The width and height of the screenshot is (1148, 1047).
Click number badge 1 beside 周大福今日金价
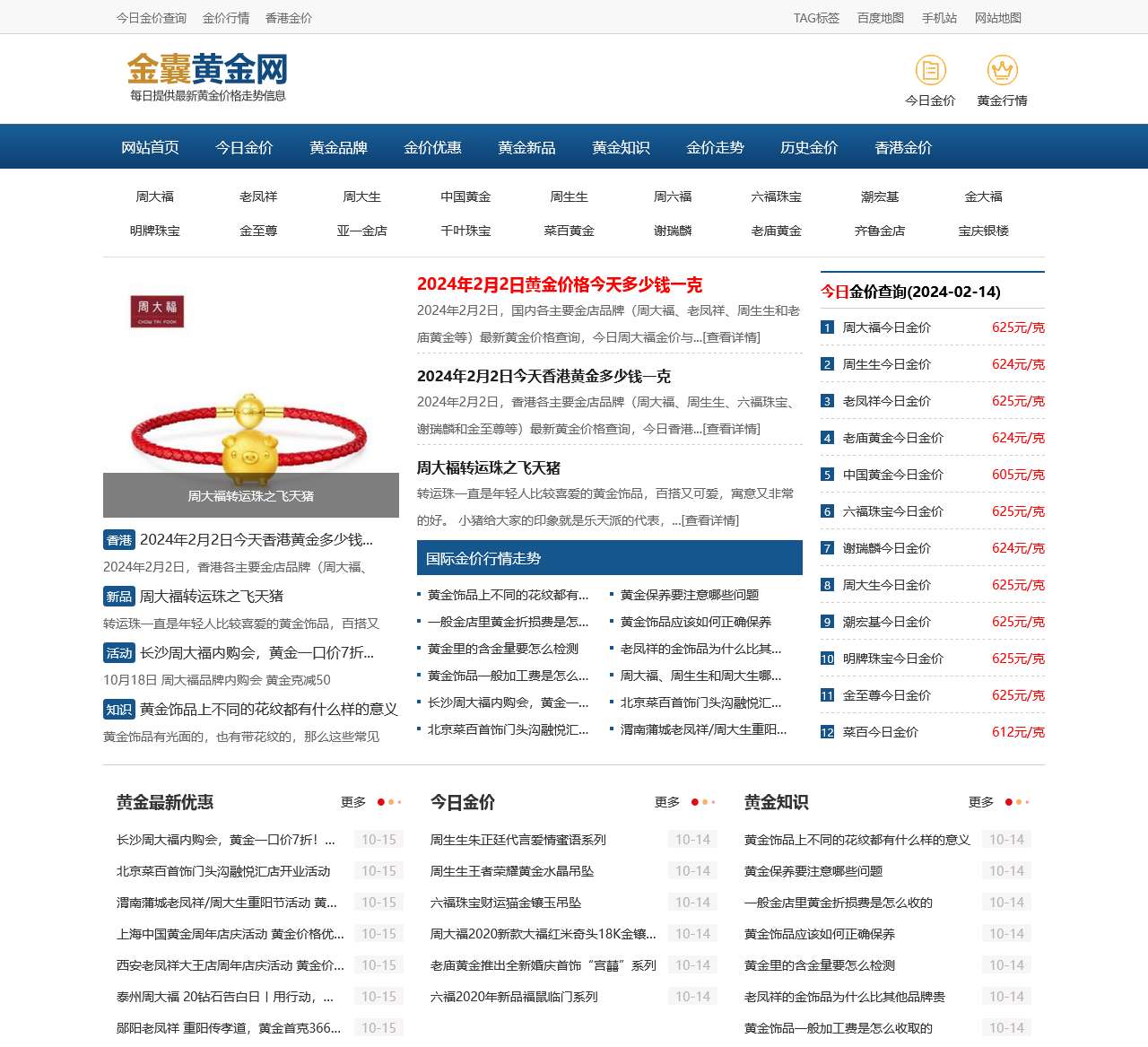pyautogui.click(x=826, y=327)
